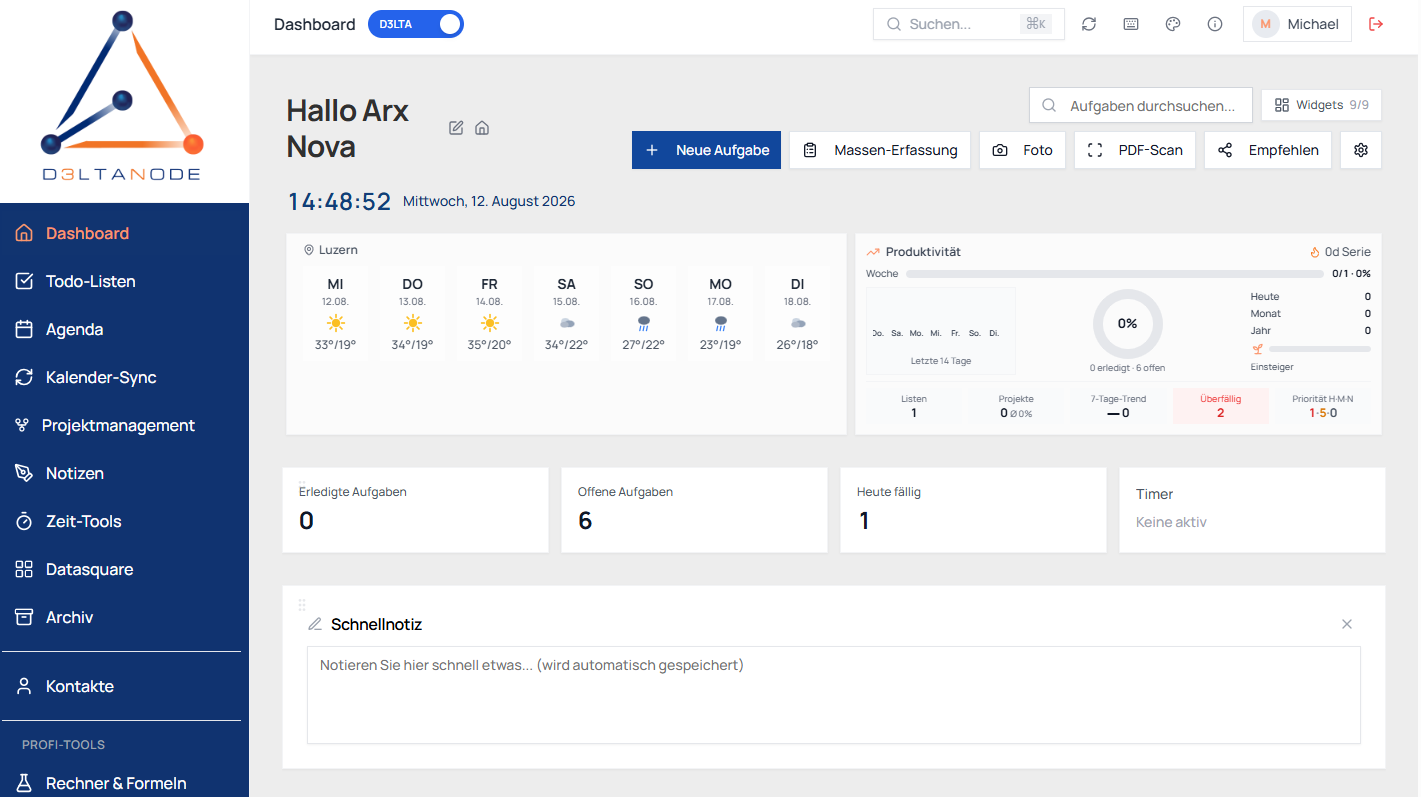Select the FR 14.08. weather day
This screenshot has height=797, width=1421.
point(489,314)
